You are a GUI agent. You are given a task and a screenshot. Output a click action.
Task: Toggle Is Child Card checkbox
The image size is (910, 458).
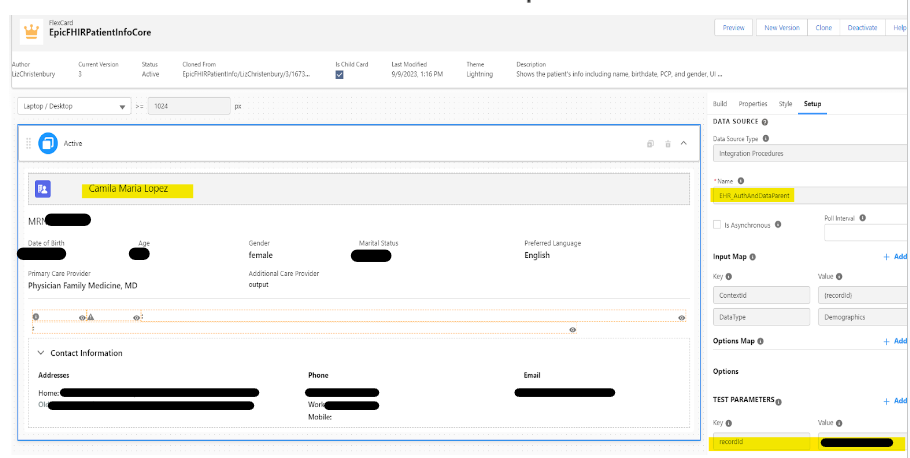(340, 75)
